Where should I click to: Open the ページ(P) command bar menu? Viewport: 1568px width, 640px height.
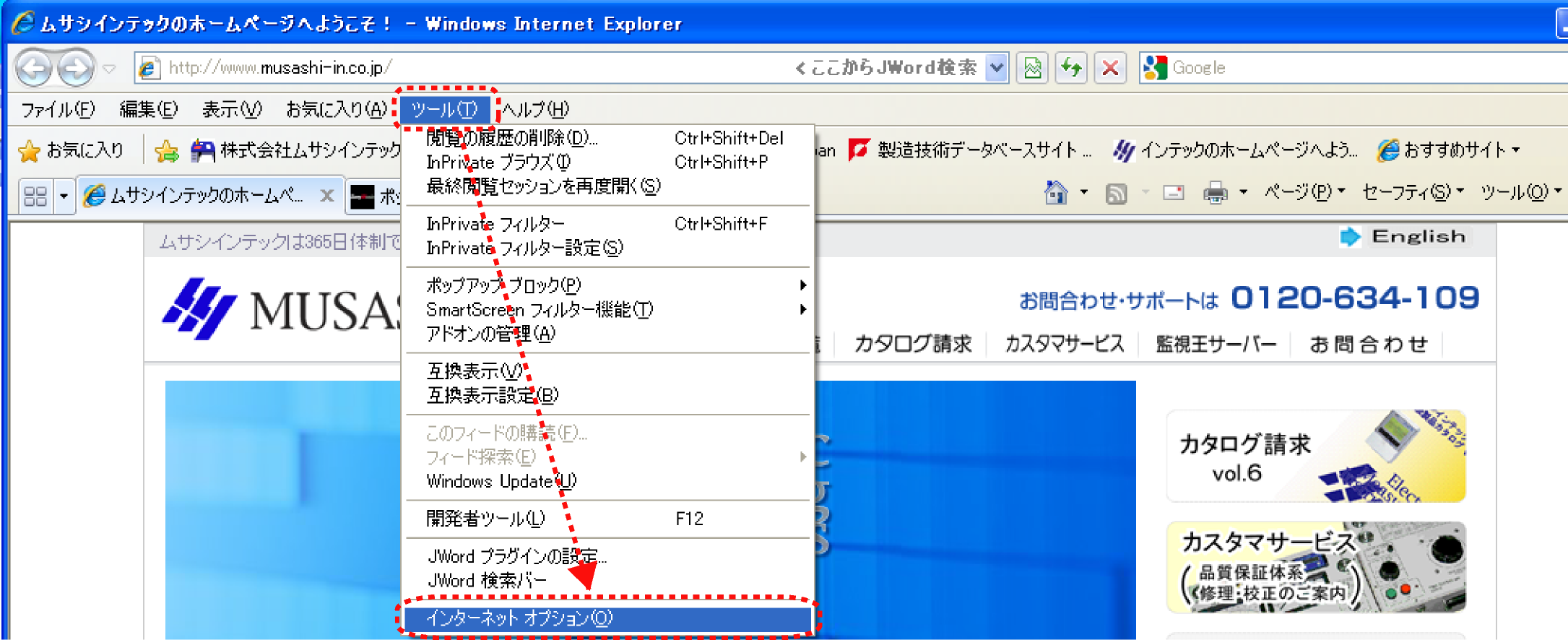[x=1304, y=192]
